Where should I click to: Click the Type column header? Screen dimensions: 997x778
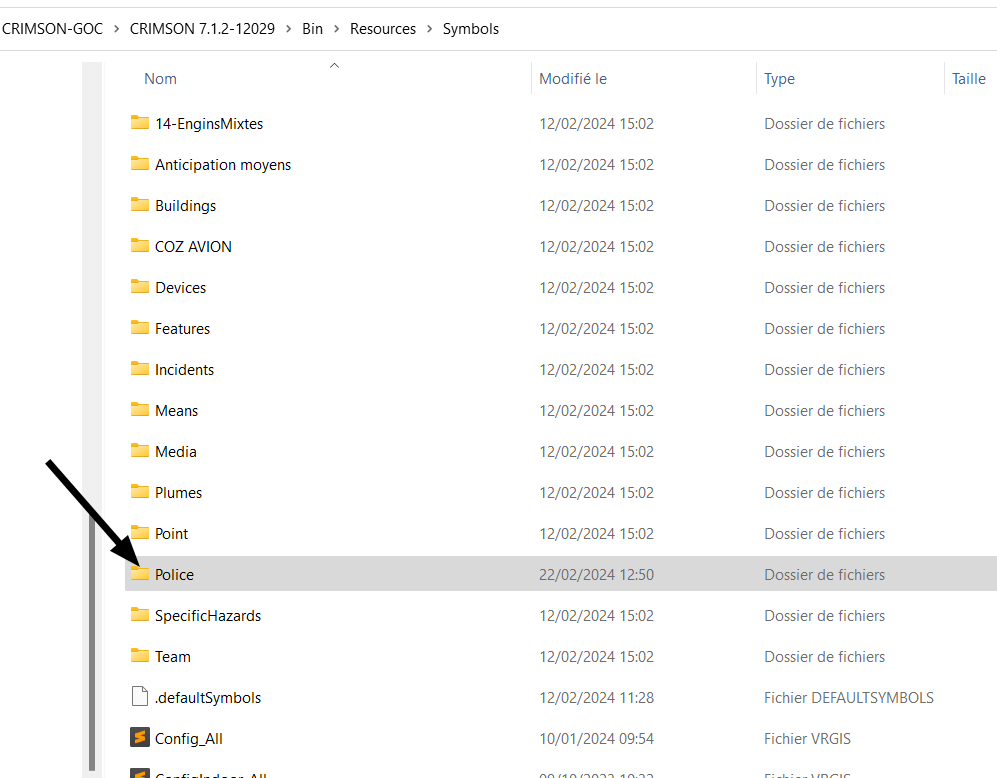point(779,79)
